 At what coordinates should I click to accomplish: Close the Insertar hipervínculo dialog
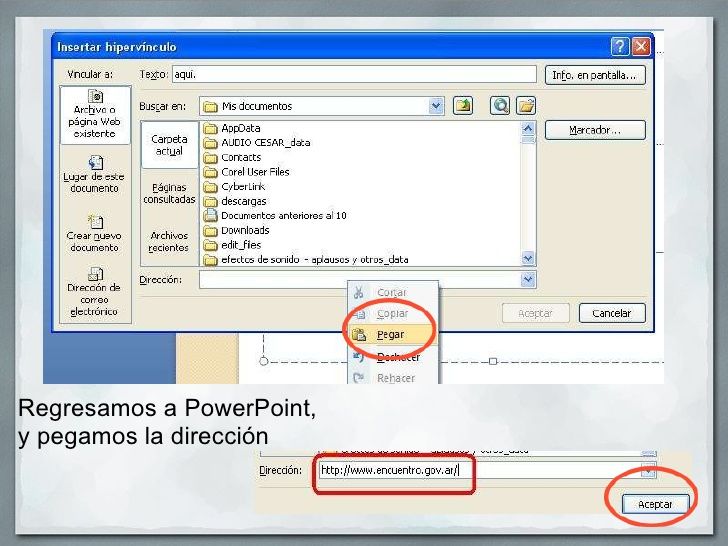pyautogui.click(x=641, y=46)
